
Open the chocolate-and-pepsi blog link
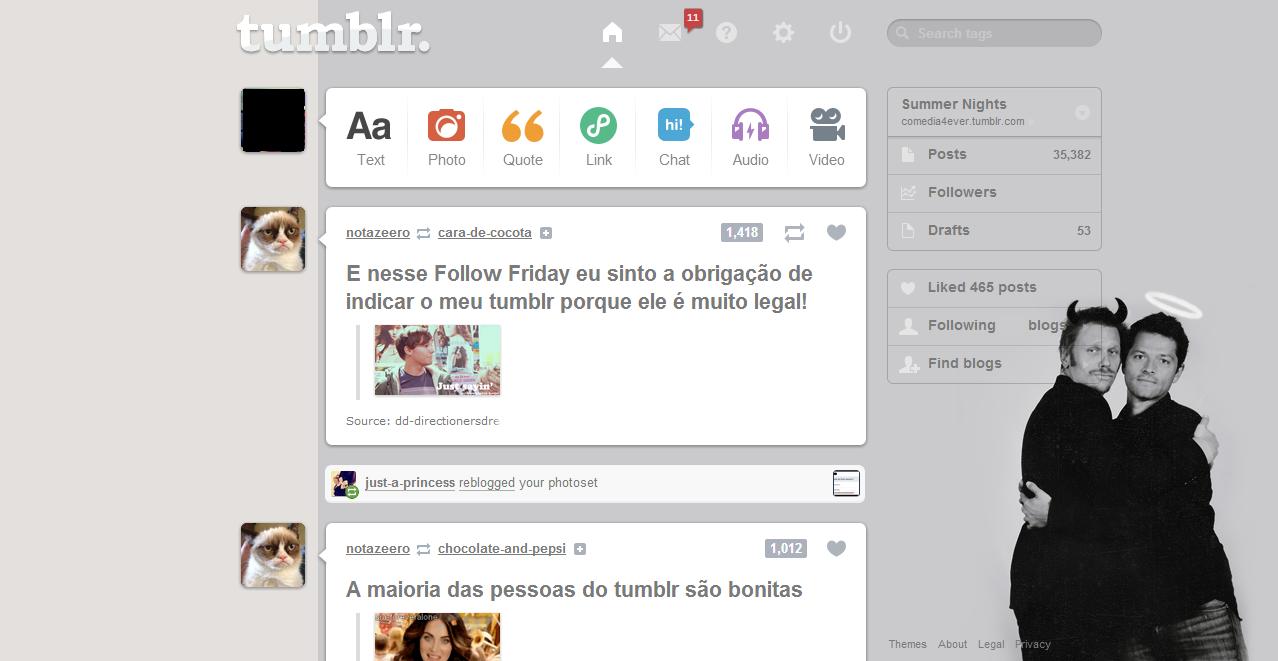pos(502,549)
